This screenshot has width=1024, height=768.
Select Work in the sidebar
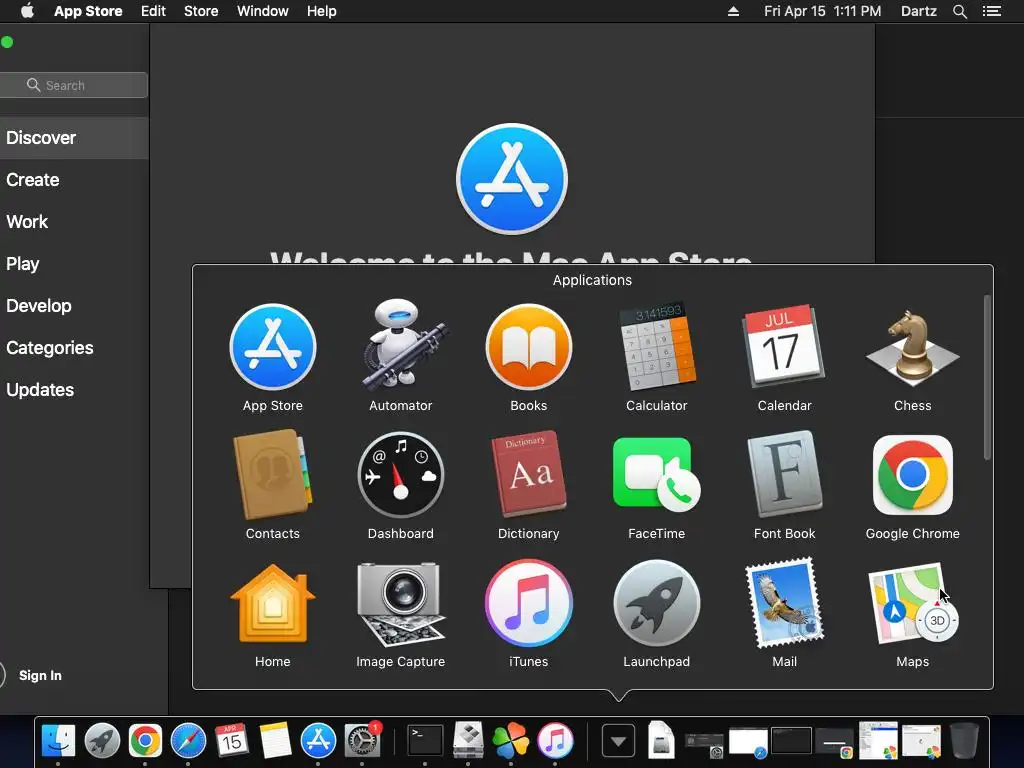74,221
